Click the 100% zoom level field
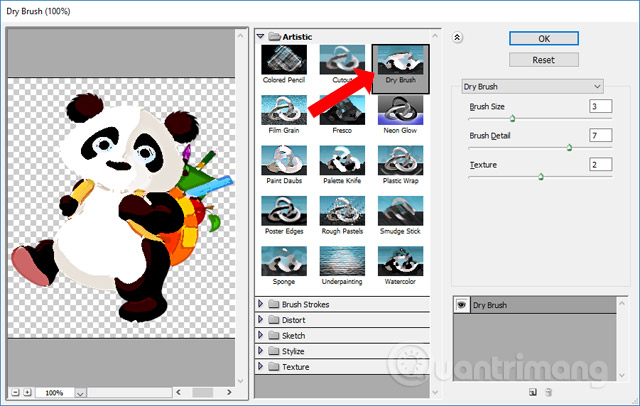Viewport: 640px width, 406px height. tap(54, 393)
